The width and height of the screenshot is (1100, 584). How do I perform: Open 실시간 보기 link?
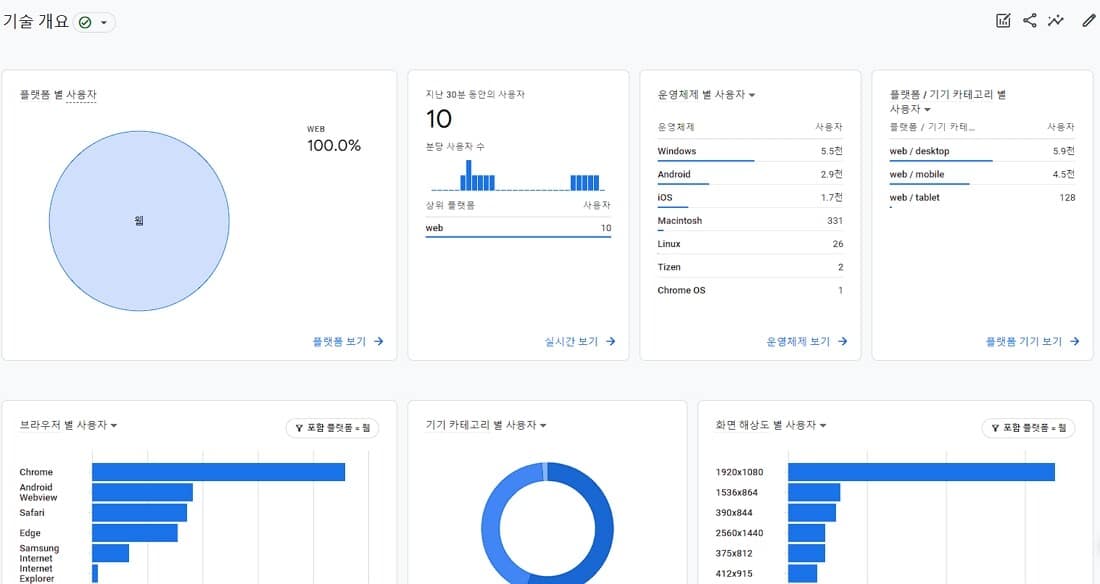pos(580,341)
